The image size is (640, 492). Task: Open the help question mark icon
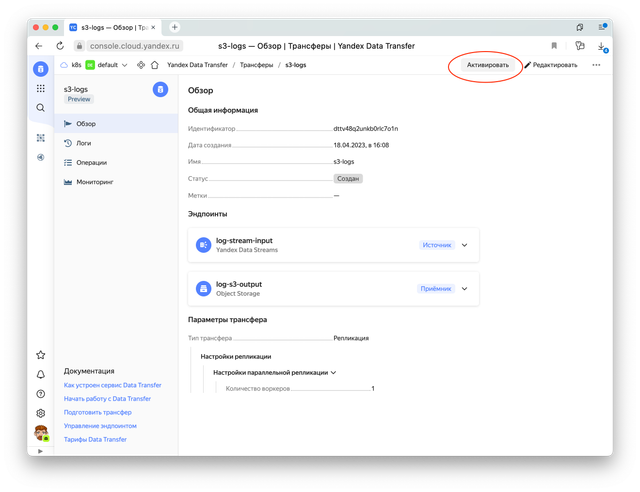tap(40, 393)
